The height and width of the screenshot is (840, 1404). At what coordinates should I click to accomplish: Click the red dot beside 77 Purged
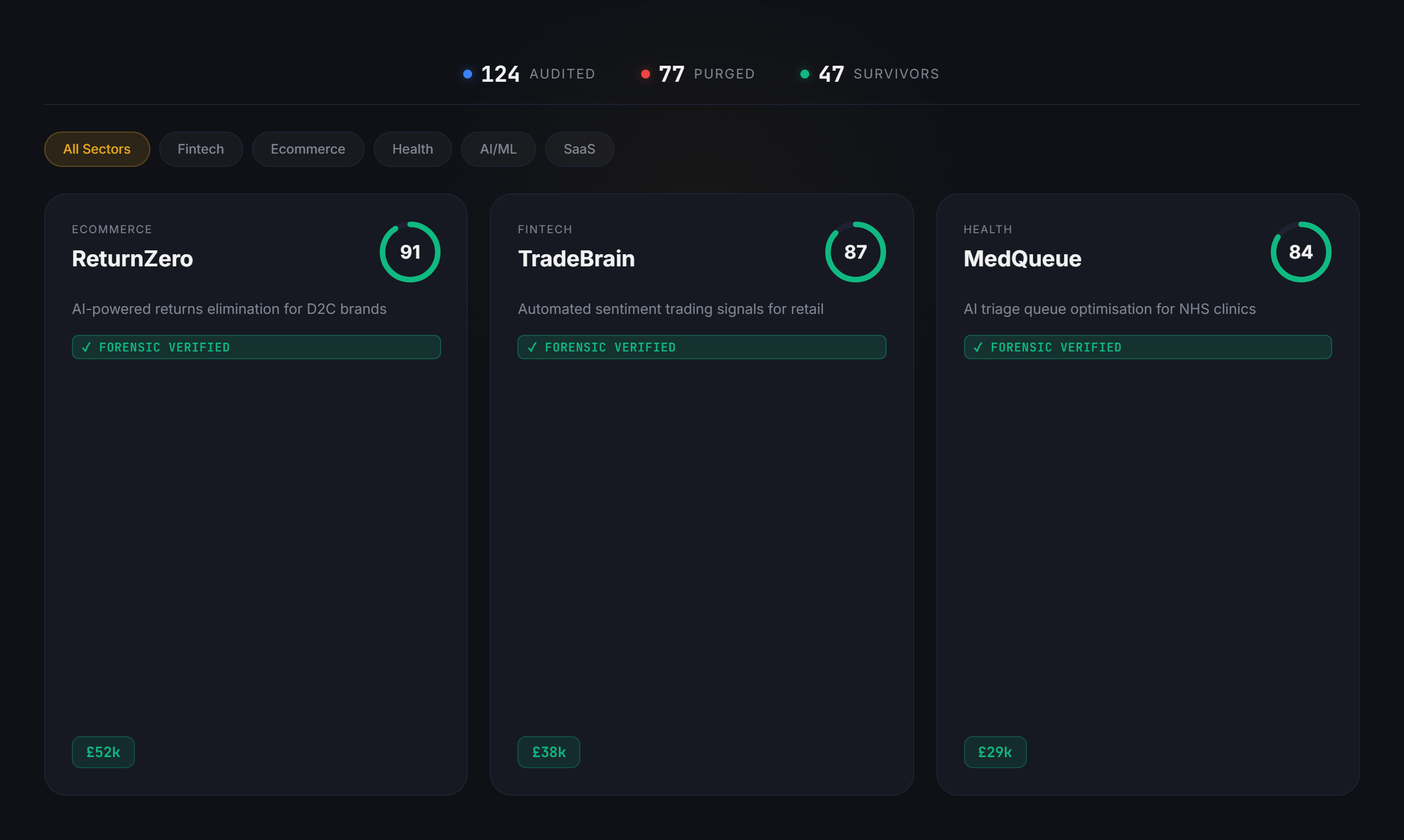pyautogui.click(x=645, y=74)
